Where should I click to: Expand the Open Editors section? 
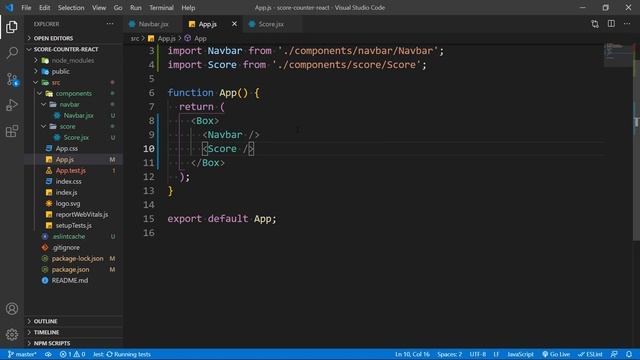point(73,38)
